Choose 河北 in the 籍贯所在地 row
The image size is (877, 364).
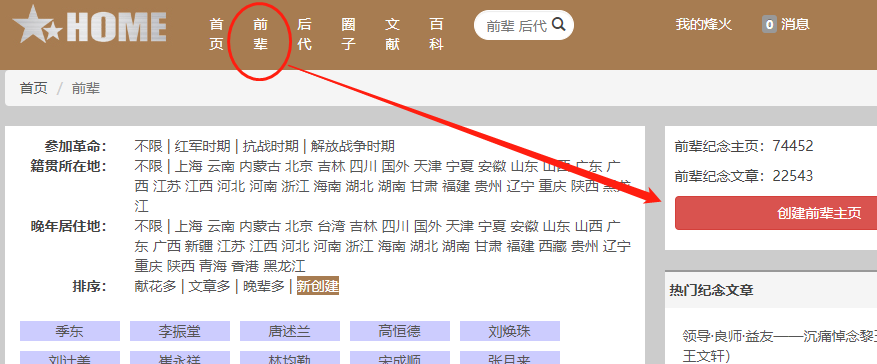click(x=231, y=186)
